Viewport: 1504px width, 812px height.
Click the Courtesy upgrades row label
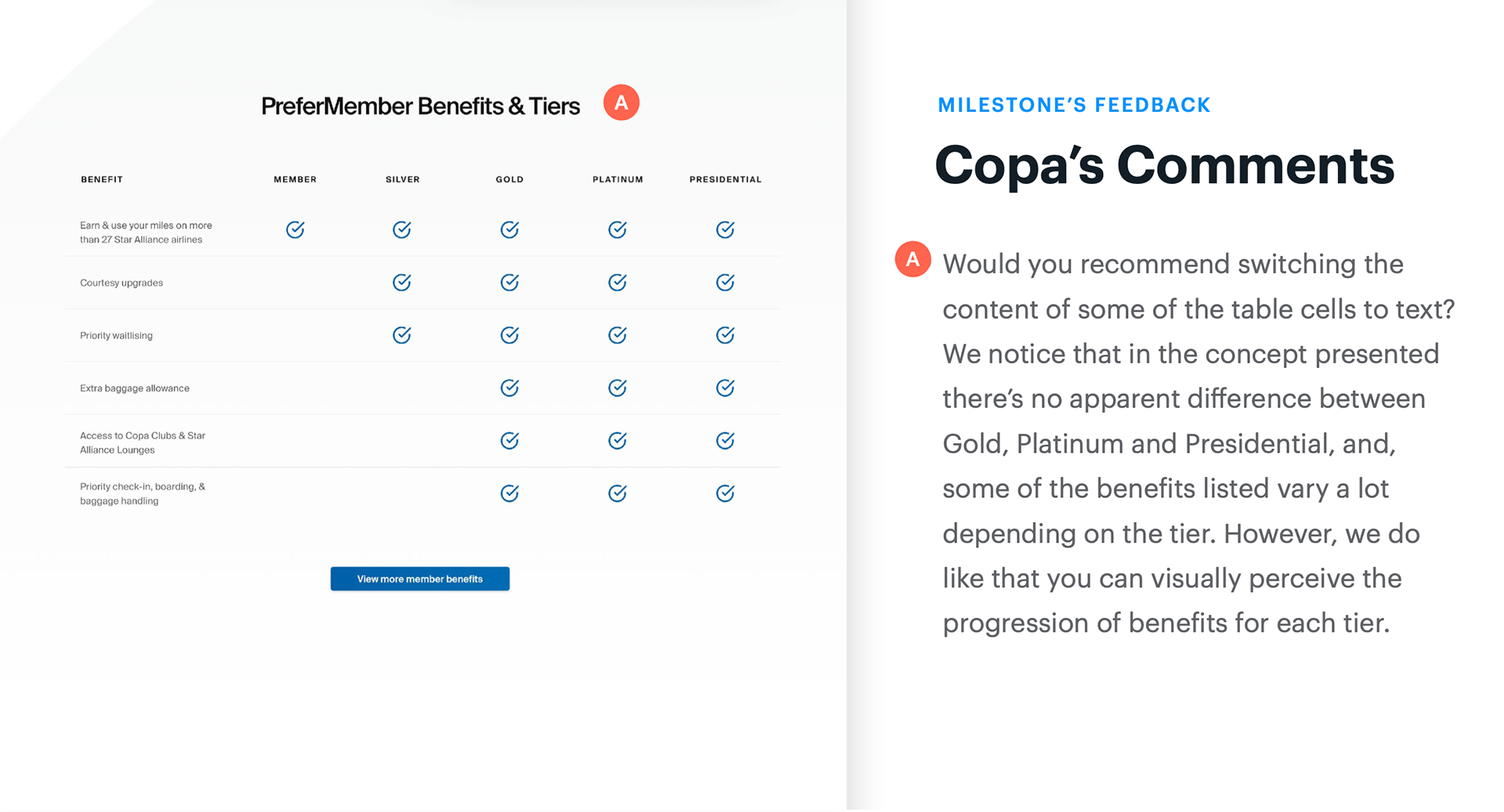[x=121, y=283]
